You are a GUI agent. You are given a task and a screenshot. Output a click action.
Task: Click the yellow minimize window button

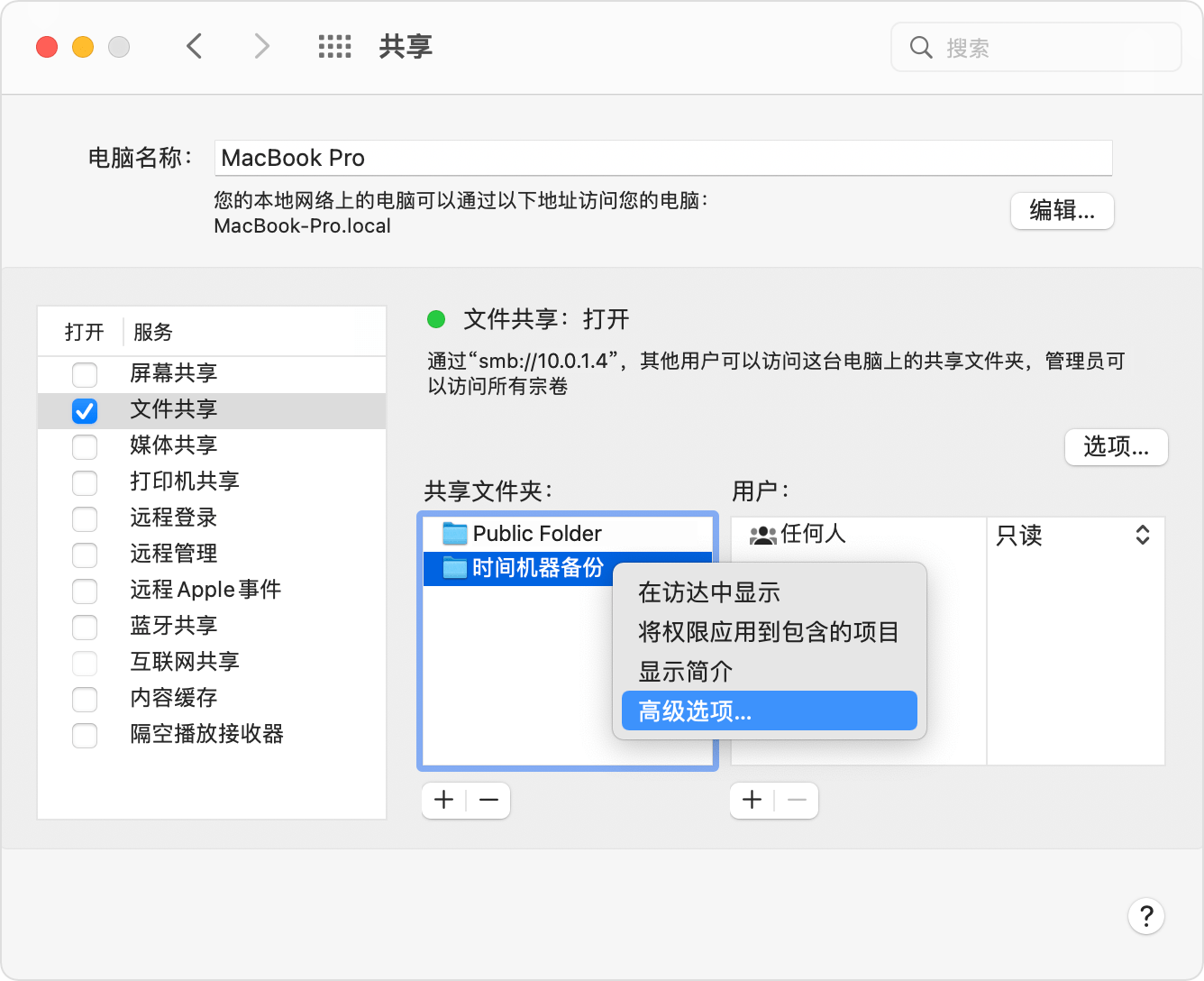click(x=83, y=47)
